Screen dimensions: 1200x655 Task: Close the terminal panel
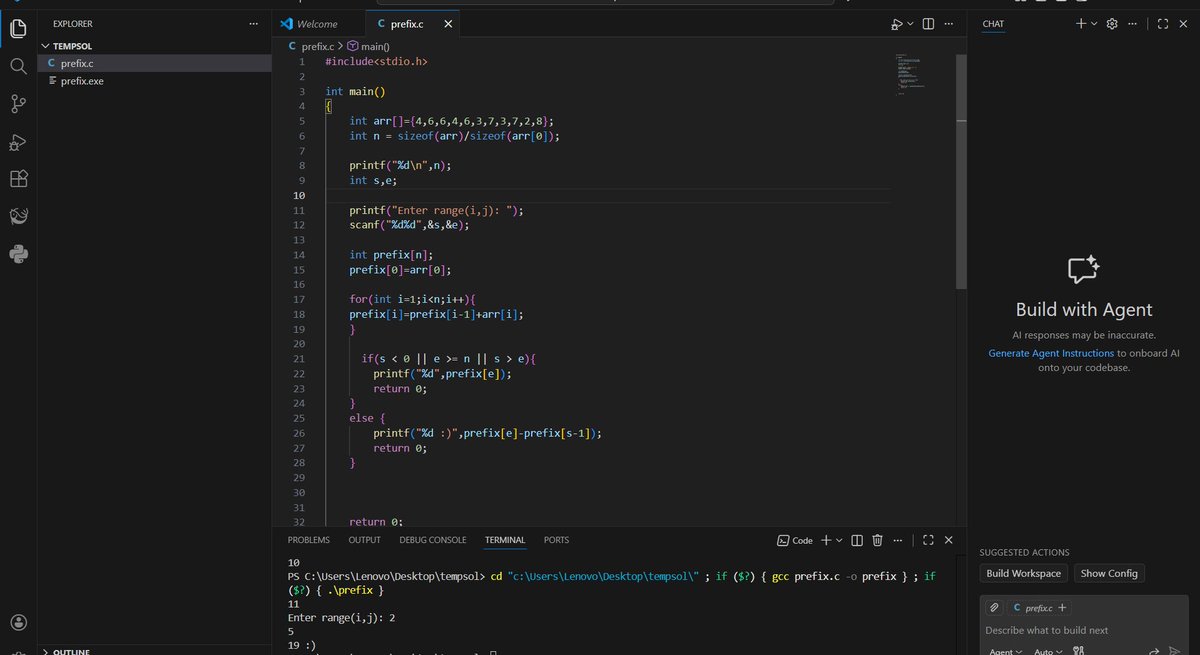click(950, 540)
